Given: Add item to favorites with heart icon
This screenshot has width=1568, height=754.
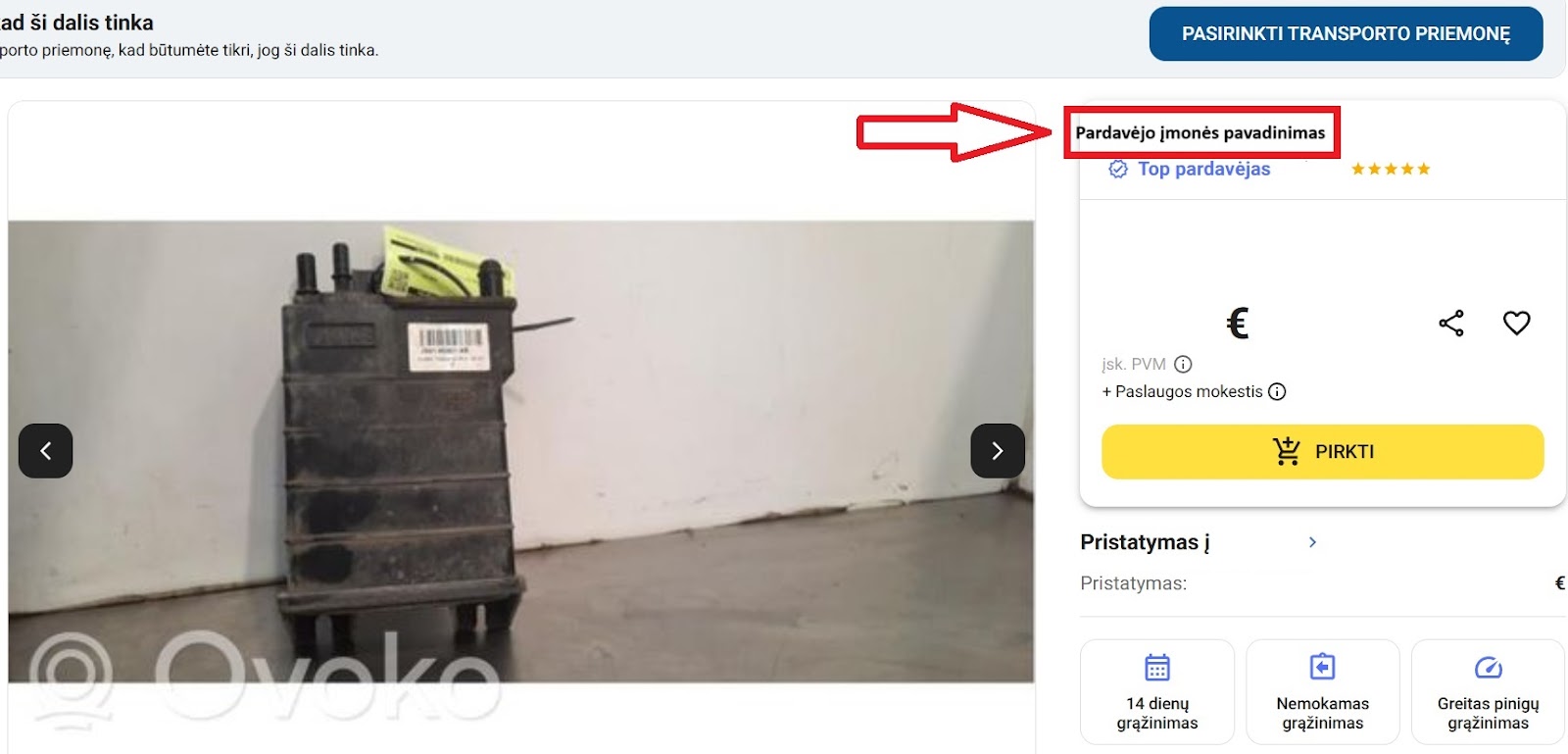Looking at the screenshot, I should coord(1516,323).
